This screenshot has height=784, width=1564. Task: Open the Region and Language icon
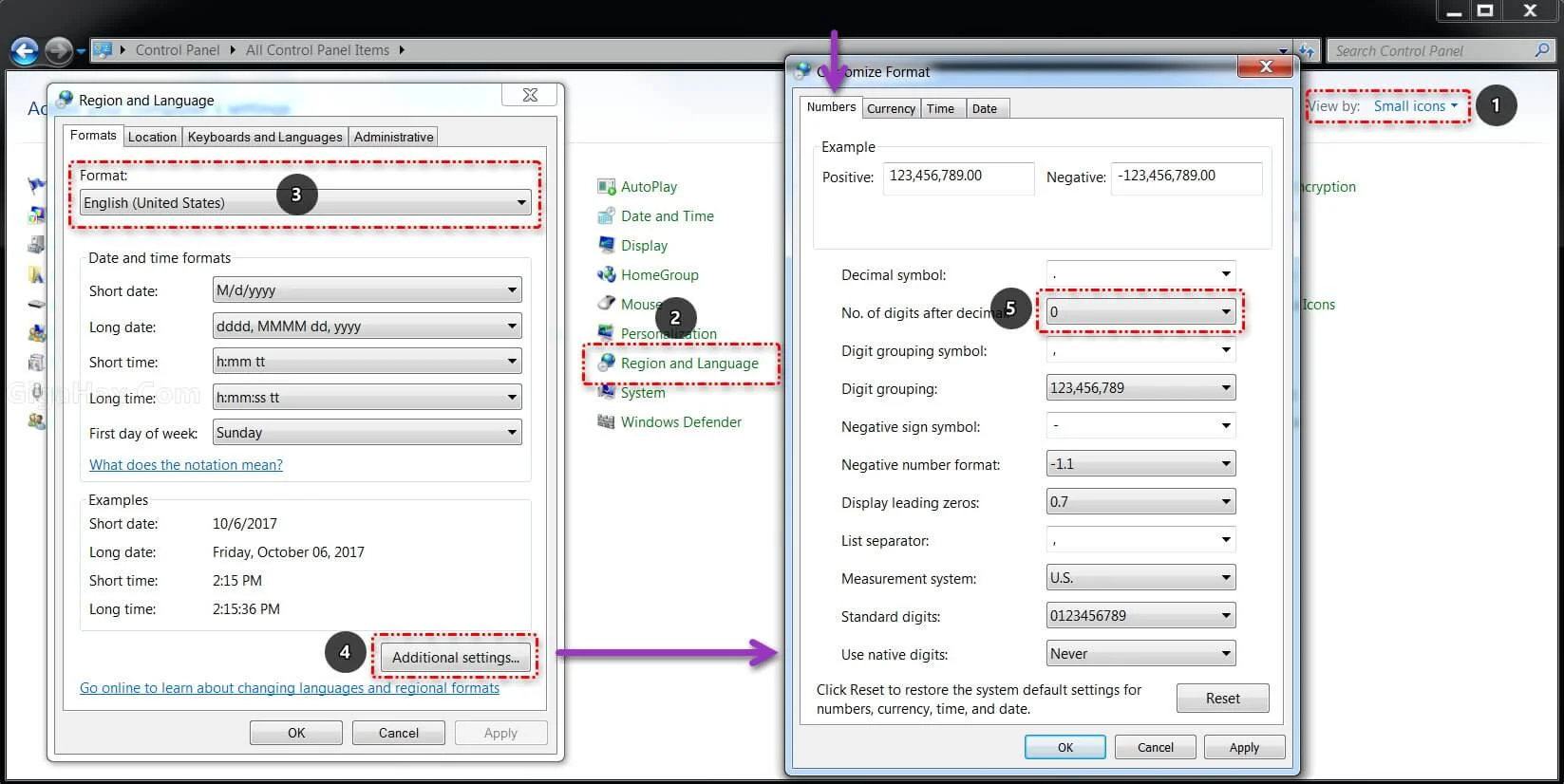coord(607,364)
